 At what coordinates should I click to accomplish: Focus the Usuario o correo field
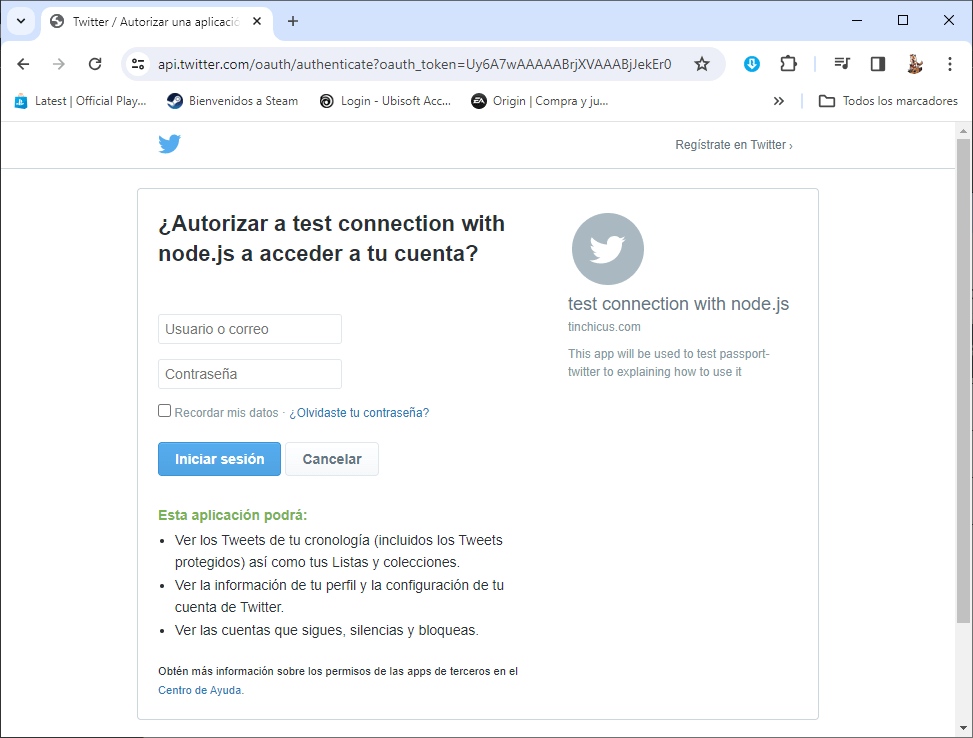tap(249, 329)
